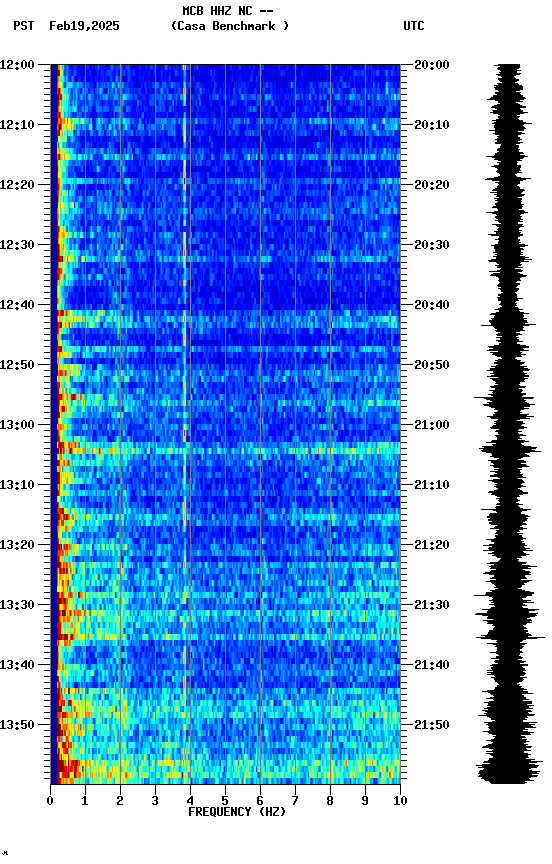Click the PST time label 12:10
Viewport: 552px width, 864px height.
(17, 125)
